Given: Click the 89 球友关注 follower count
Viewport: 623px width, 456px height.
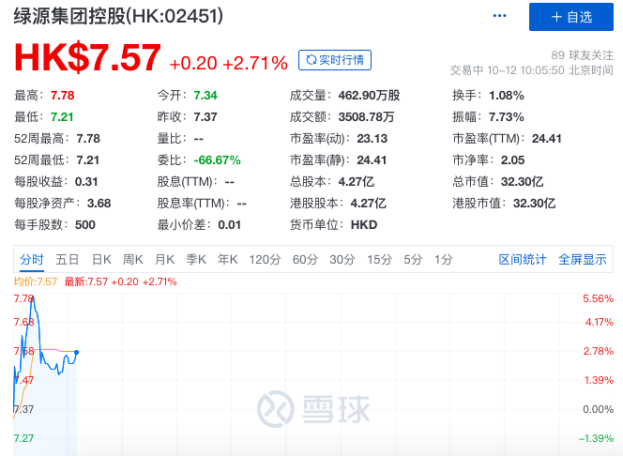Looking at the screenshot, I should click(582, 55).
